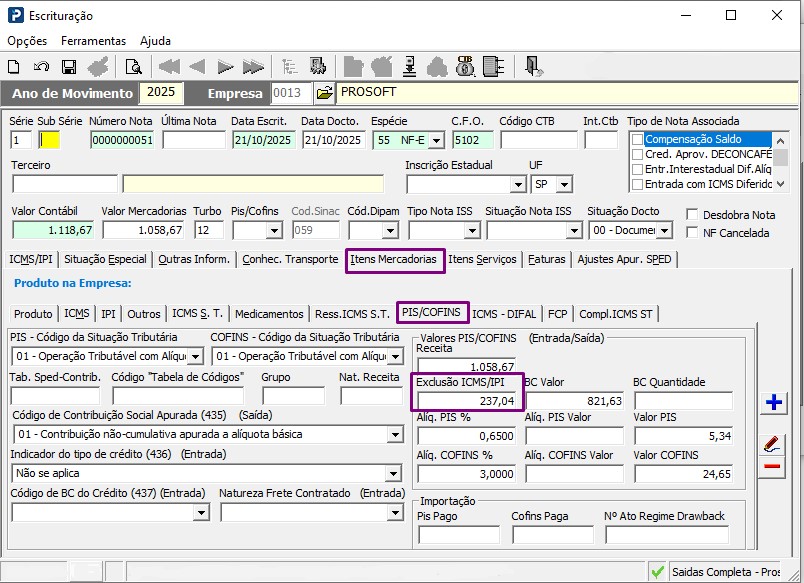Image resolution: width=804 pixels, height=583 pixels.
Task: Tick the Cred. Aprov. DECONCAFÉ checkbox
Action: tap(637, 155)
